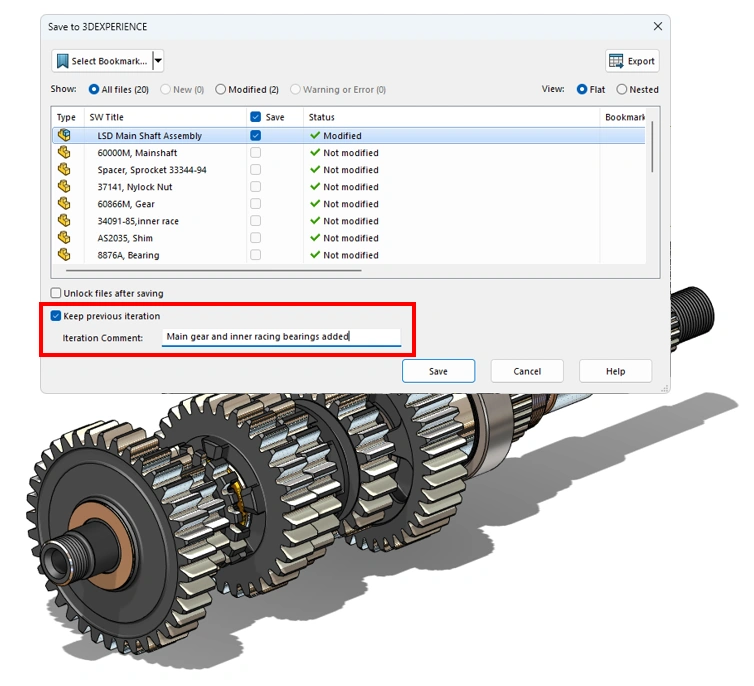Open Help for the save dialog
The width and height of the screenshot is (754, 686).
[x=616, y=371]
